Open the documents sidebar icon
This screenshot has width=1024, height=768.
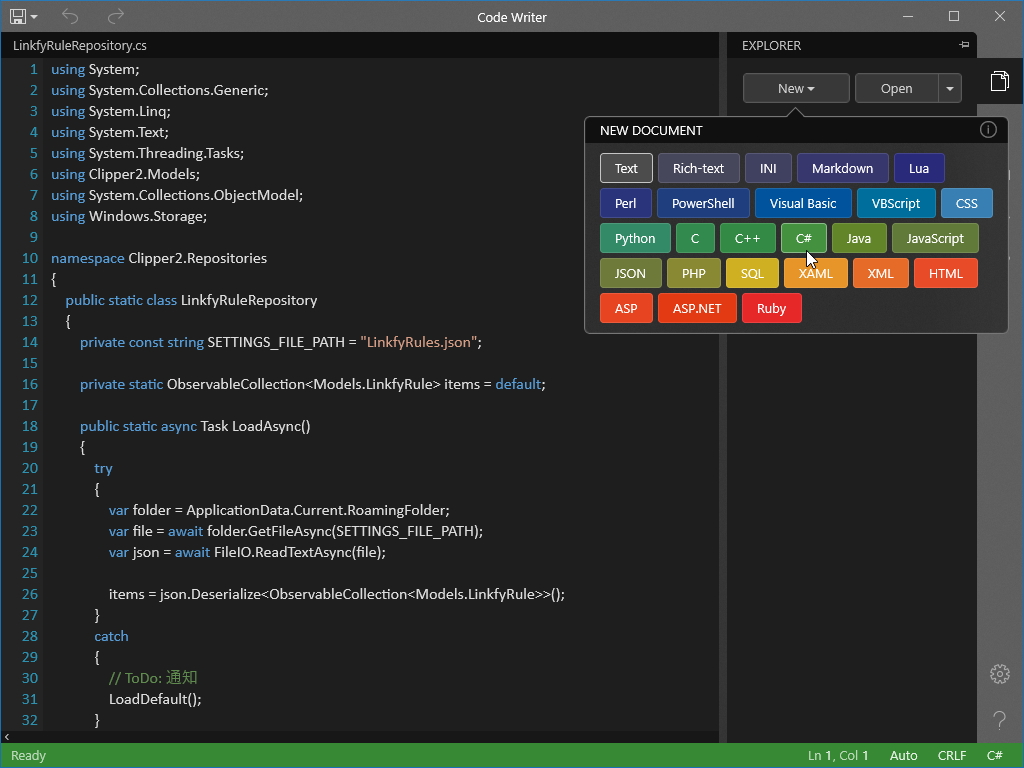pos(999,80)
